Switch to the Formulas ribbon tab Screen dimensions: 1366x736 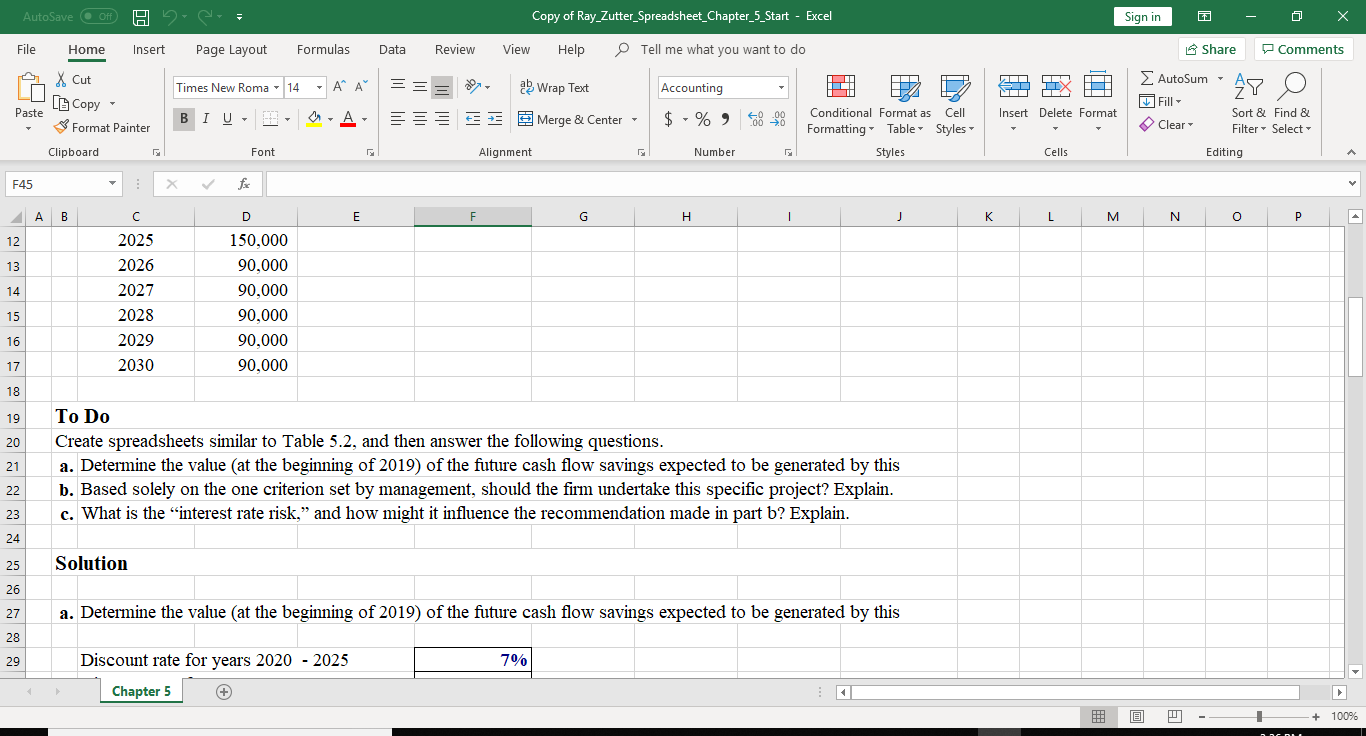click(323, 49)
